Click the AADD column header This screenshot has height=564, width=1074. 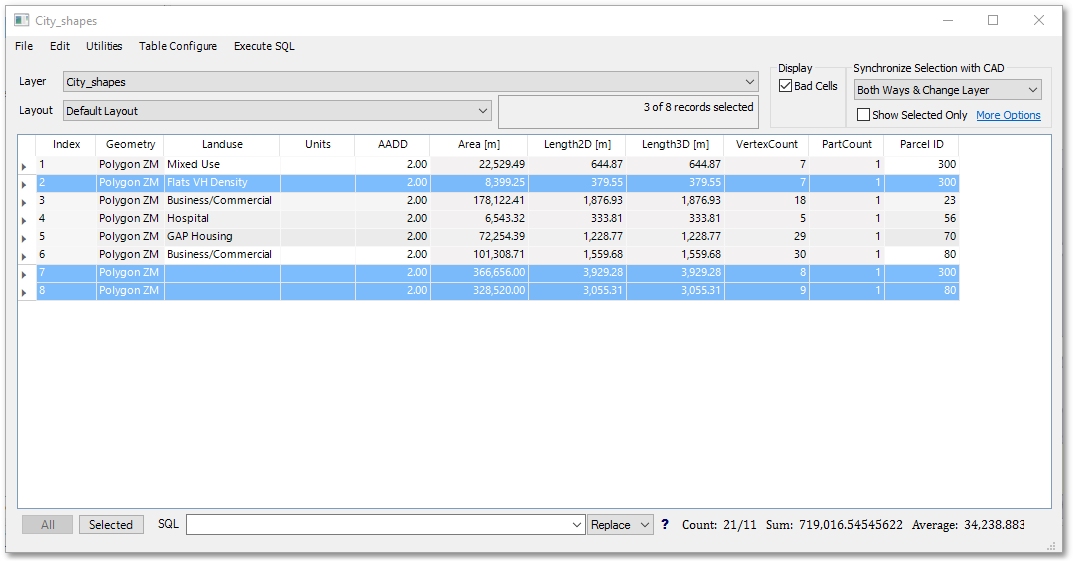392,145
